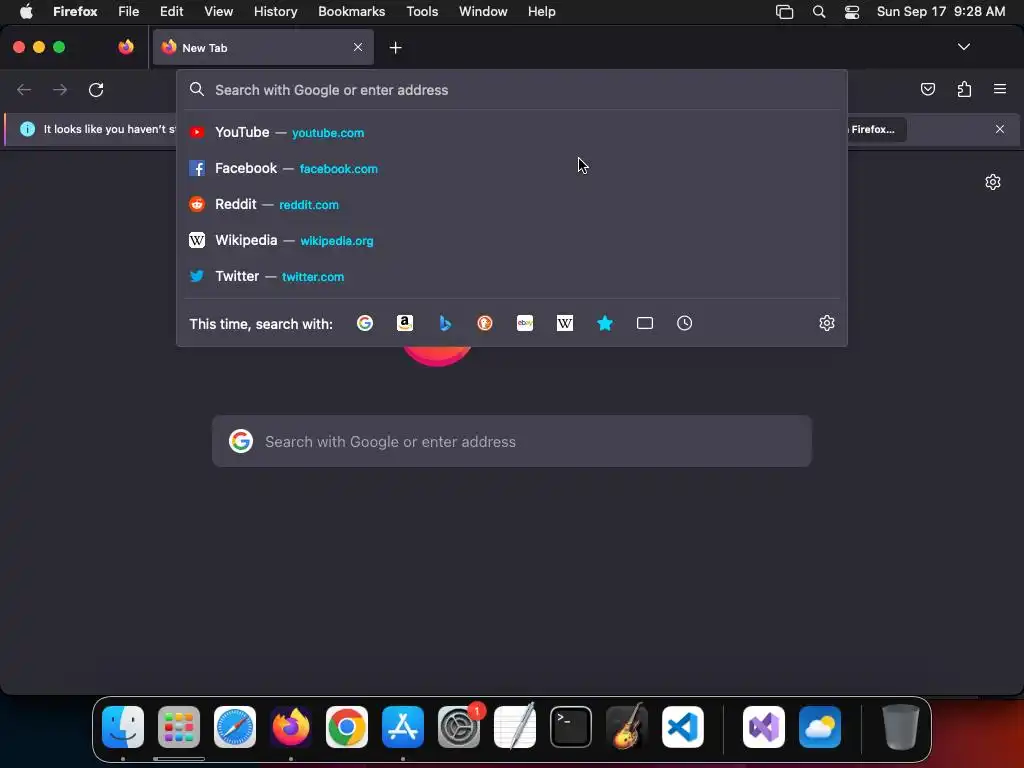This screenshot has width=1024, height=768.
Task: Search this time with eBay icon
Action: (x=525, y=323)
